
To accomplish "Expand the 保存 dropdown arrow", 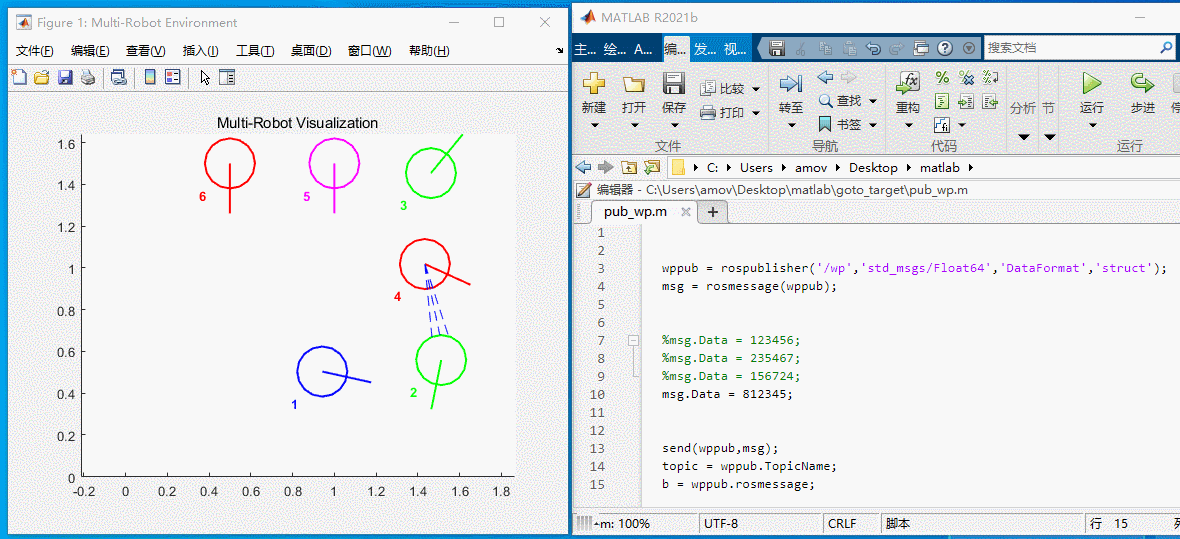I will pos(674,125).
